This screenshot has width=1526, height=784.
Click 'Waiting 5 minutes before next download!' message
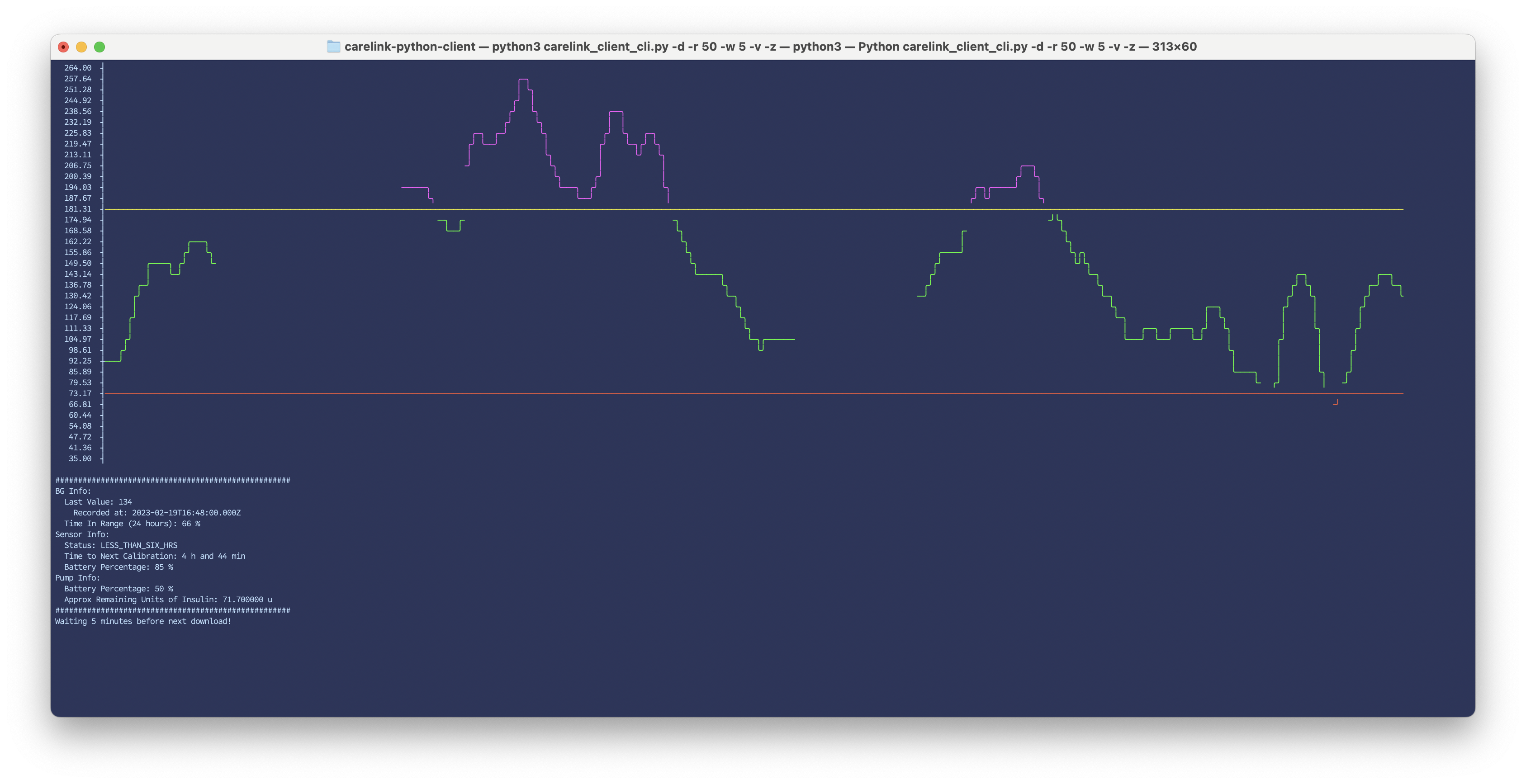[143, 621]
